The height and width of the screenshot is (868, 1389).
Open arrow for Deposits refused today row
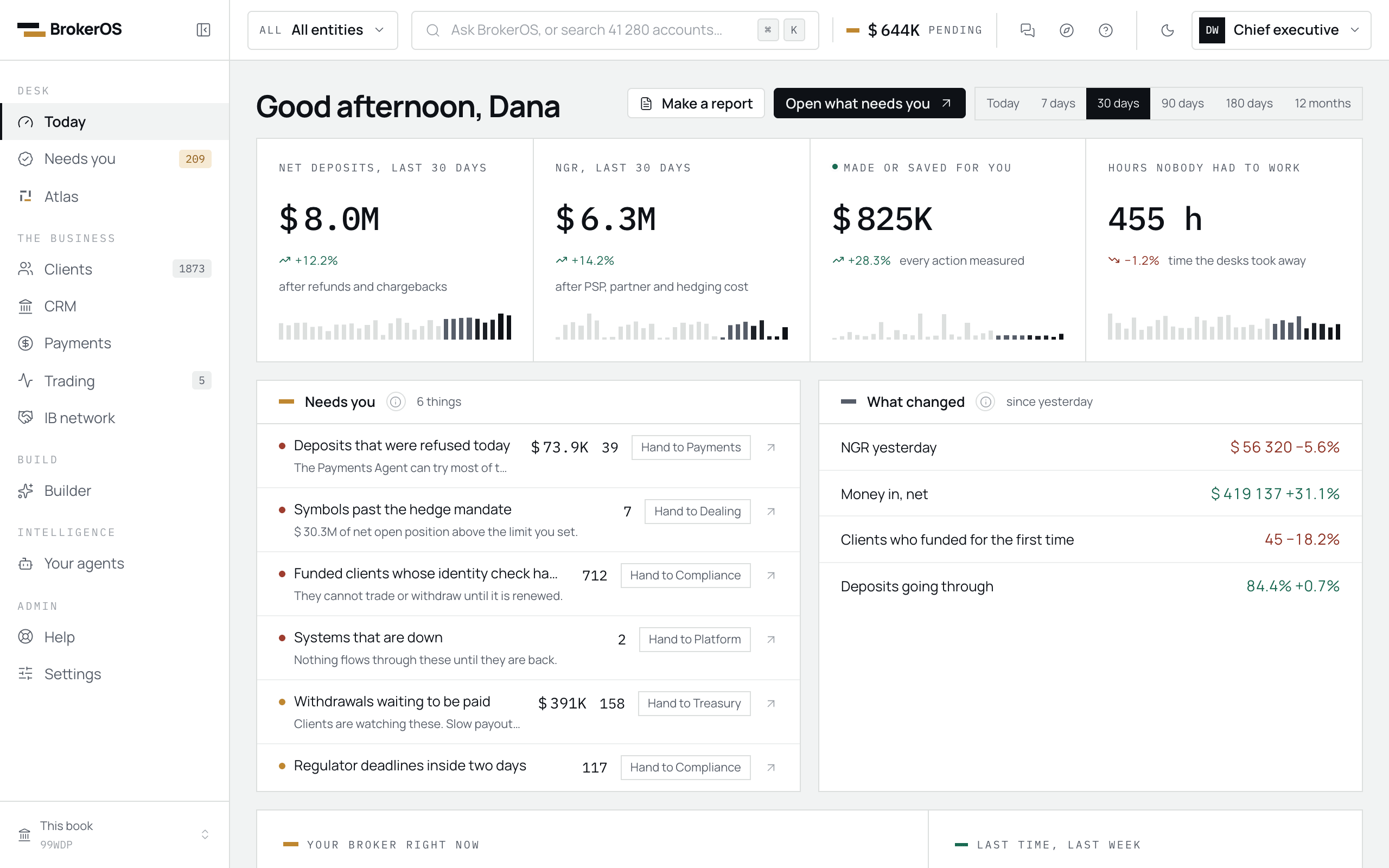pyautogui.click(x=771, y=447)
